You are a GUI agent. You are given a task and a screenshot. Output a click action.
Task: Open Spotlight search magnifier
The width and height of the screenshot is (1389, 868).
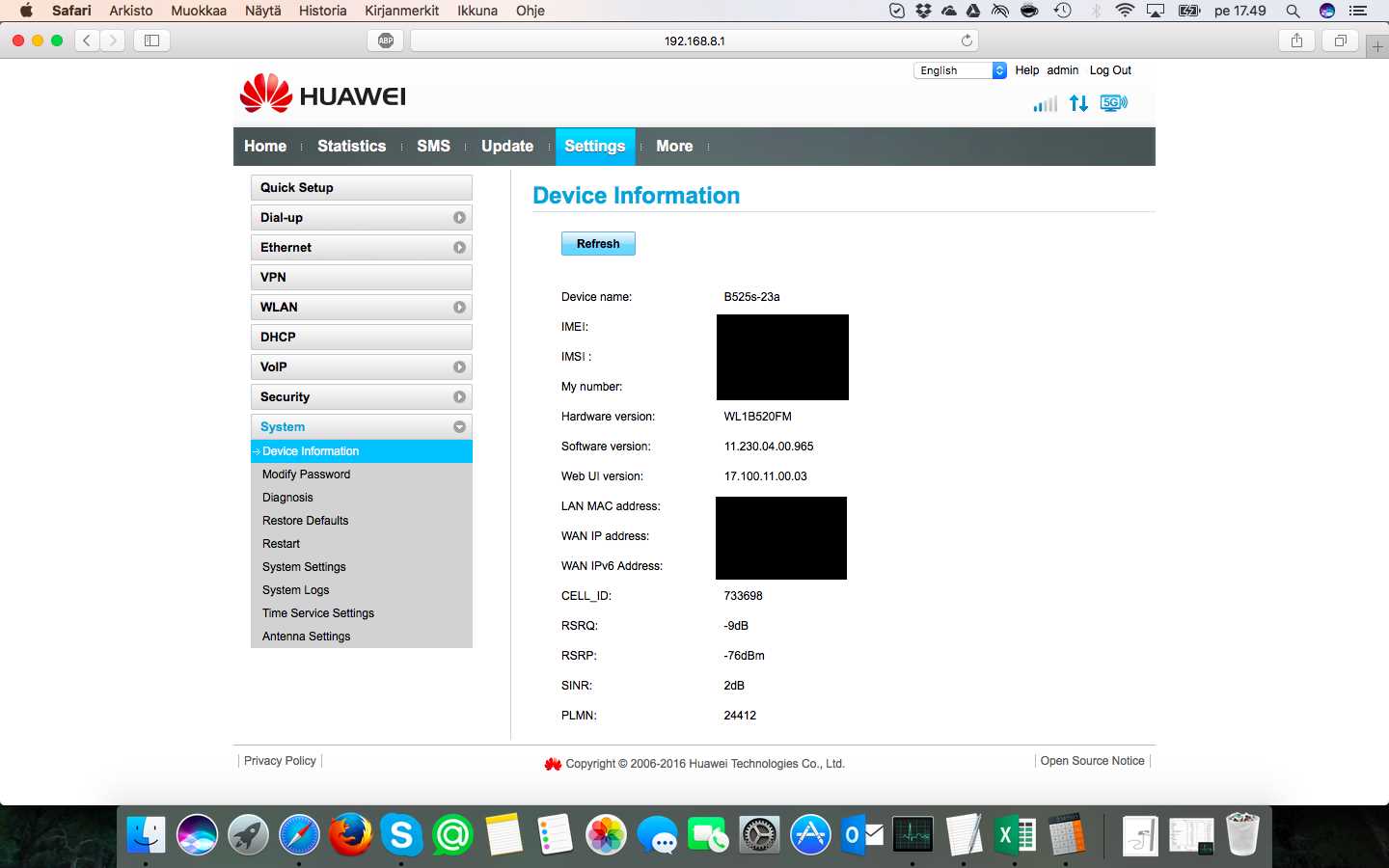1293,11
